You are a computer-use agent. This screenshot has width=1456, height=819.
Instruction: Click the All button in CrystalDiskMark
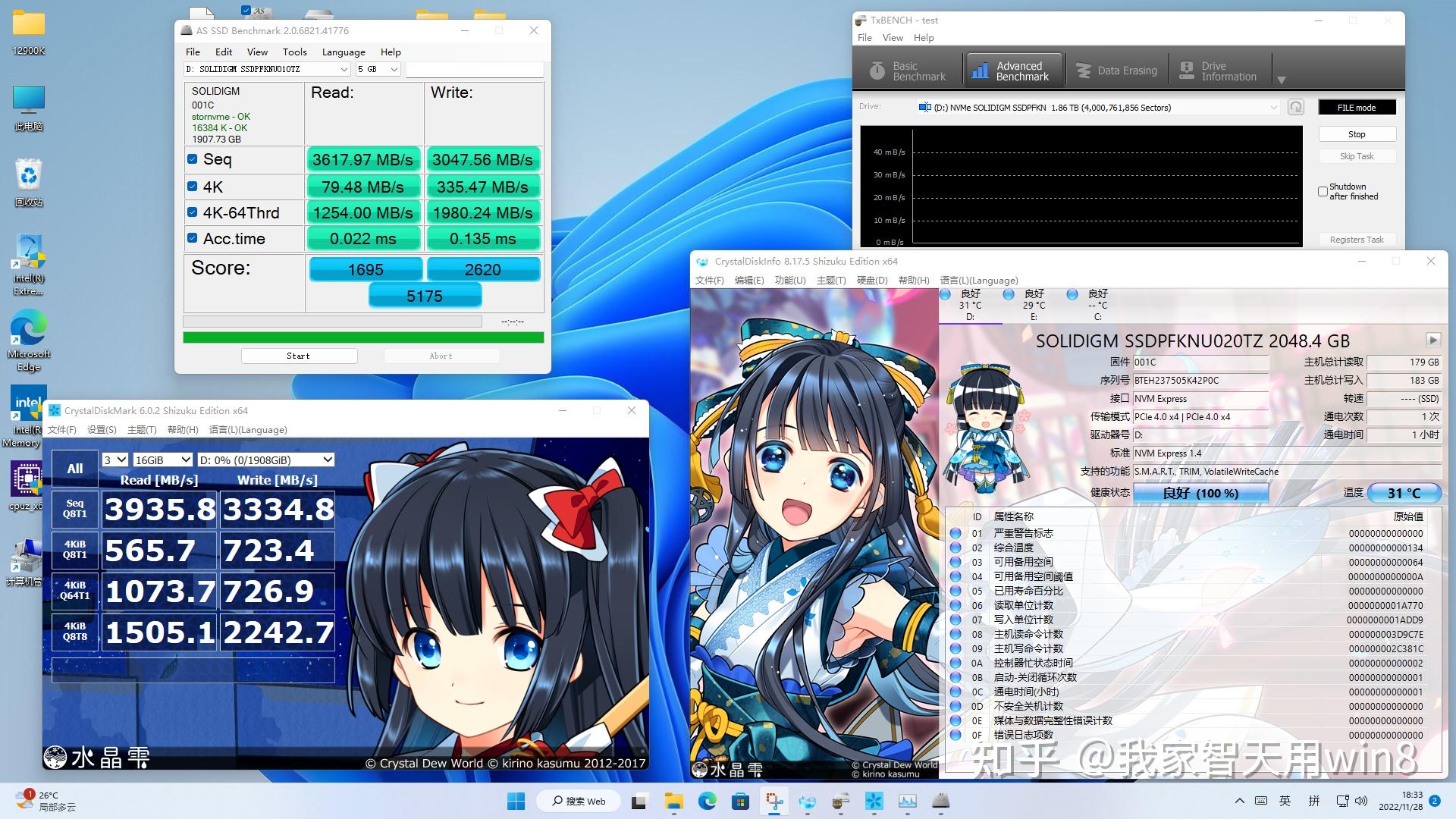click(x=74, y=468)
